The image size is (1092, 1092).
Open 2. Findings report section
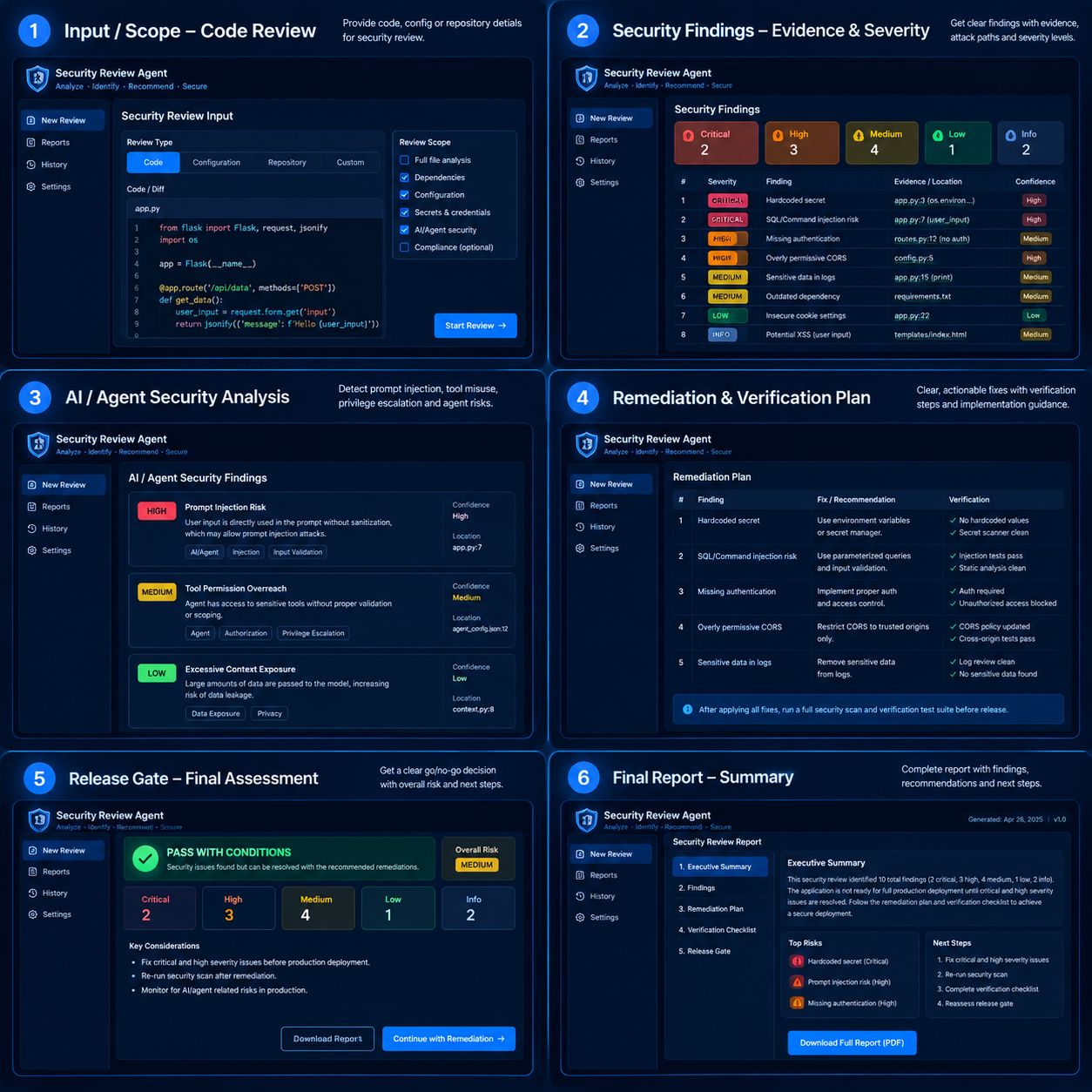[x=720, y=888]
